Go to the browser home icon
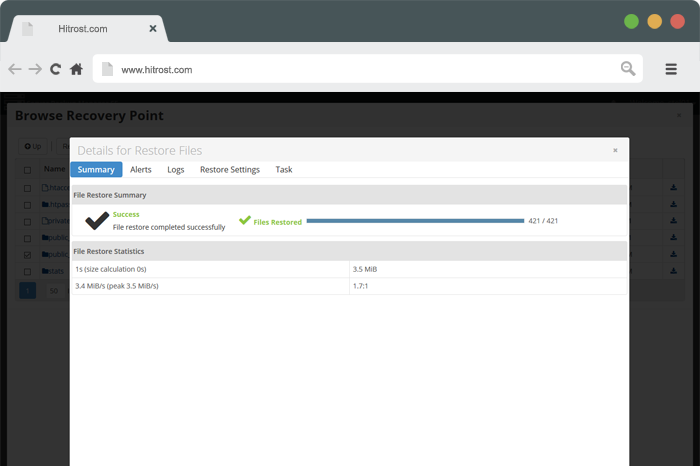The height and width of the screenshot is (466, 700). (76, 69)
